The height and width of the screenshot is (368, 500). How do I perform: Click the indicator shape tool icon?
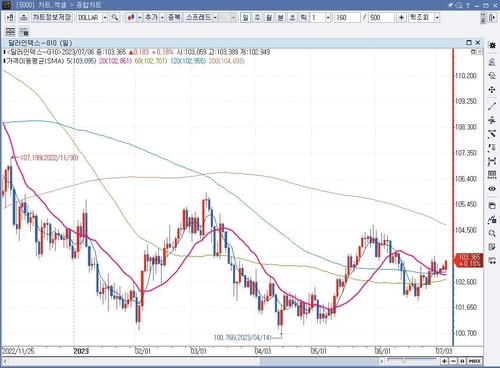(492, 219)
